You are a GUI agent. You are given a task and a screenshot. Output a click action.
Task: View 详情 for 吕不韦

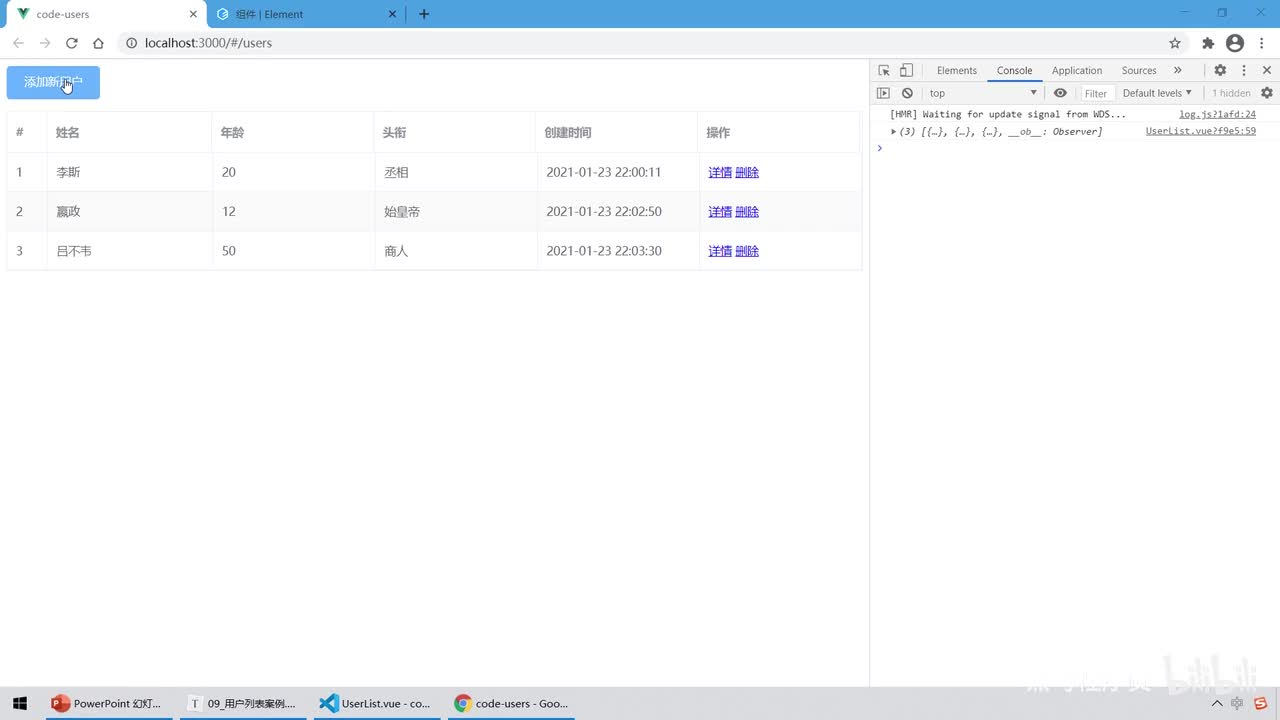coord(720,251)
